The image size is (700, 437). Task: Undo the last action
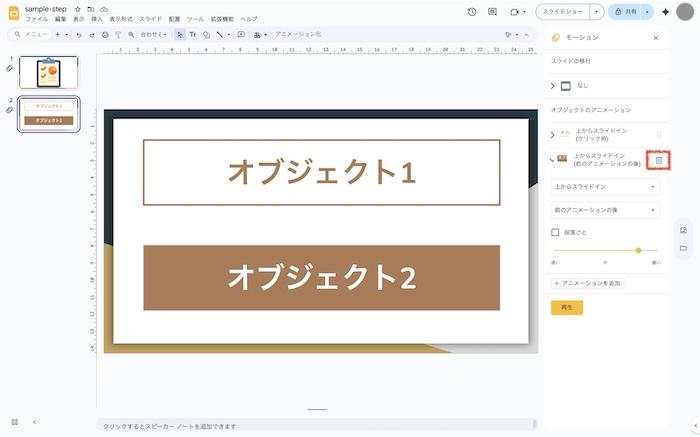coord(79,34)
